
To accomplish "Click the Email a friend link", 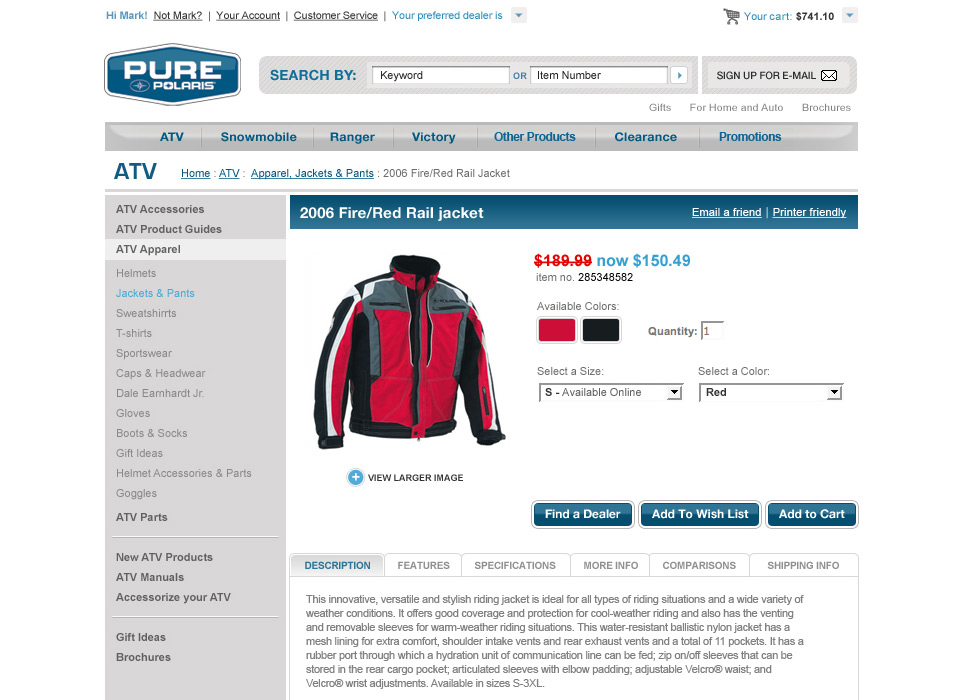I will (726, 212).
